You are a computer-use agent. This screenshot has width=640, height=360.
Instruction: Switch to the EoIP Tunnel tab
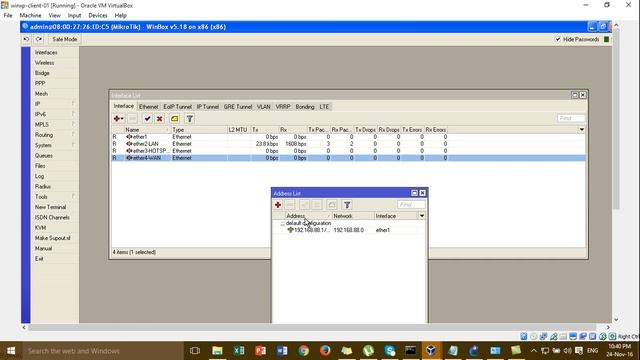pyautogui.click(x=177, y=107)
